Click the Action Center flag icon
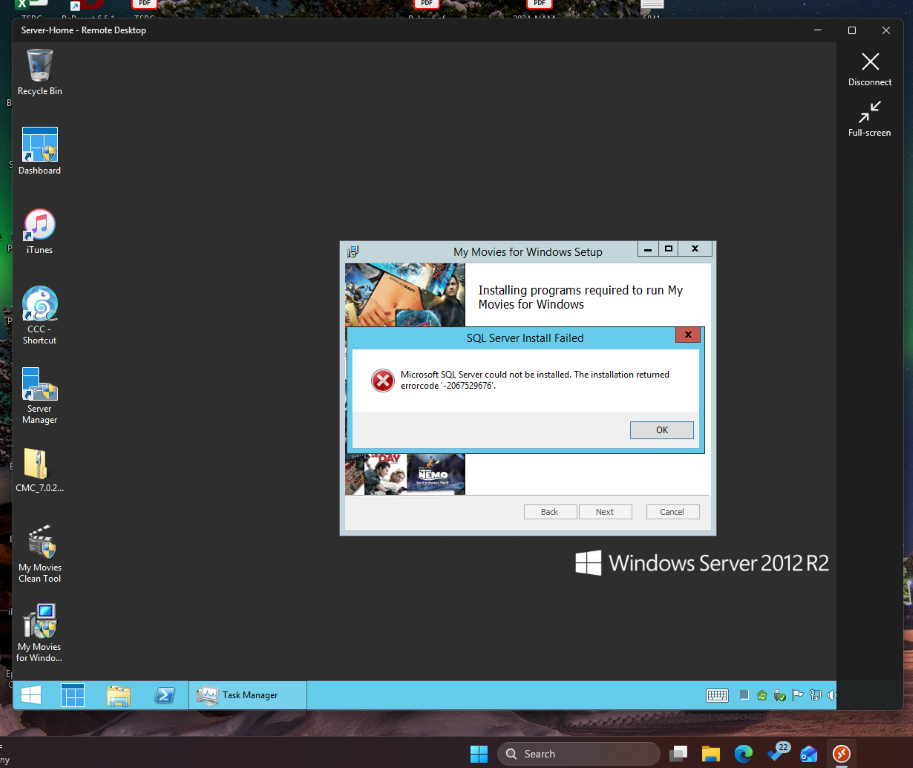 click(x=797, y=695)
